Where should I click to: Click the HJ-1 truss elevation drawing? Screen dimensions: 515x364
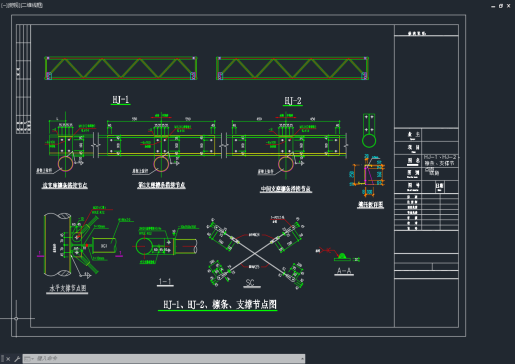(121, 68)
